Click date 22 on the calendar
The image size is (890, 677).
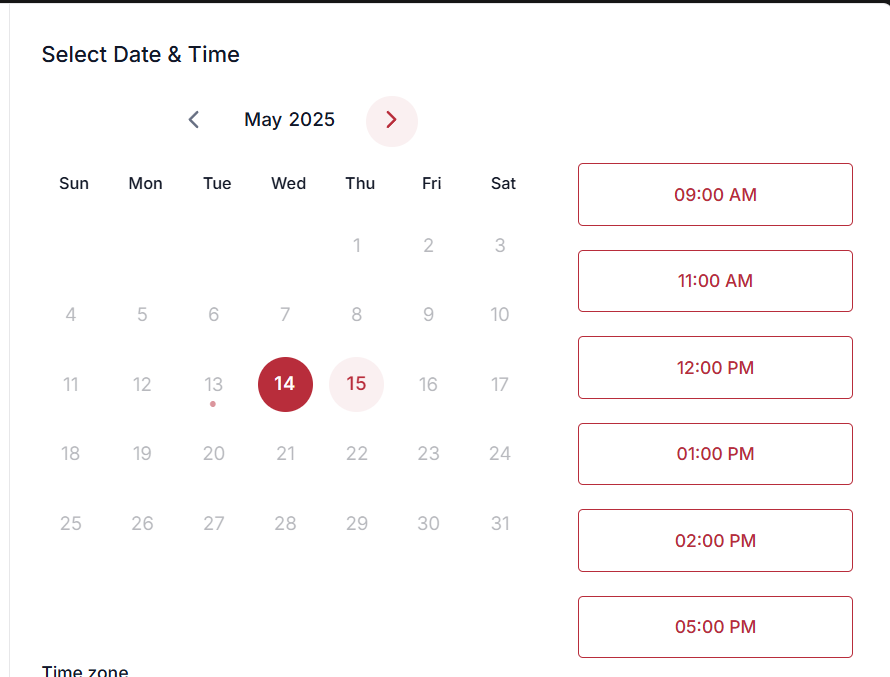click(x=357, y=454)
